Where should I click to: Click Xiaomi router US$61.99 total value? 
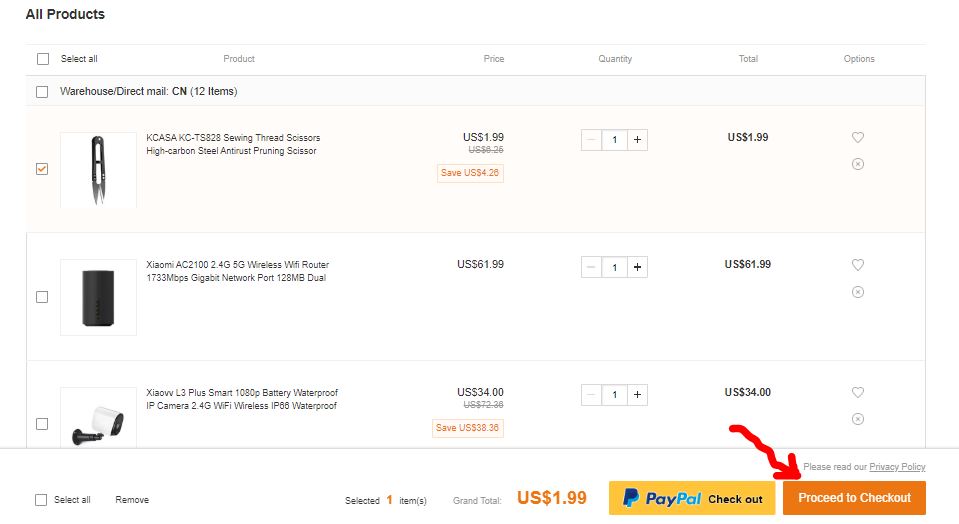(x=747, y=265)
